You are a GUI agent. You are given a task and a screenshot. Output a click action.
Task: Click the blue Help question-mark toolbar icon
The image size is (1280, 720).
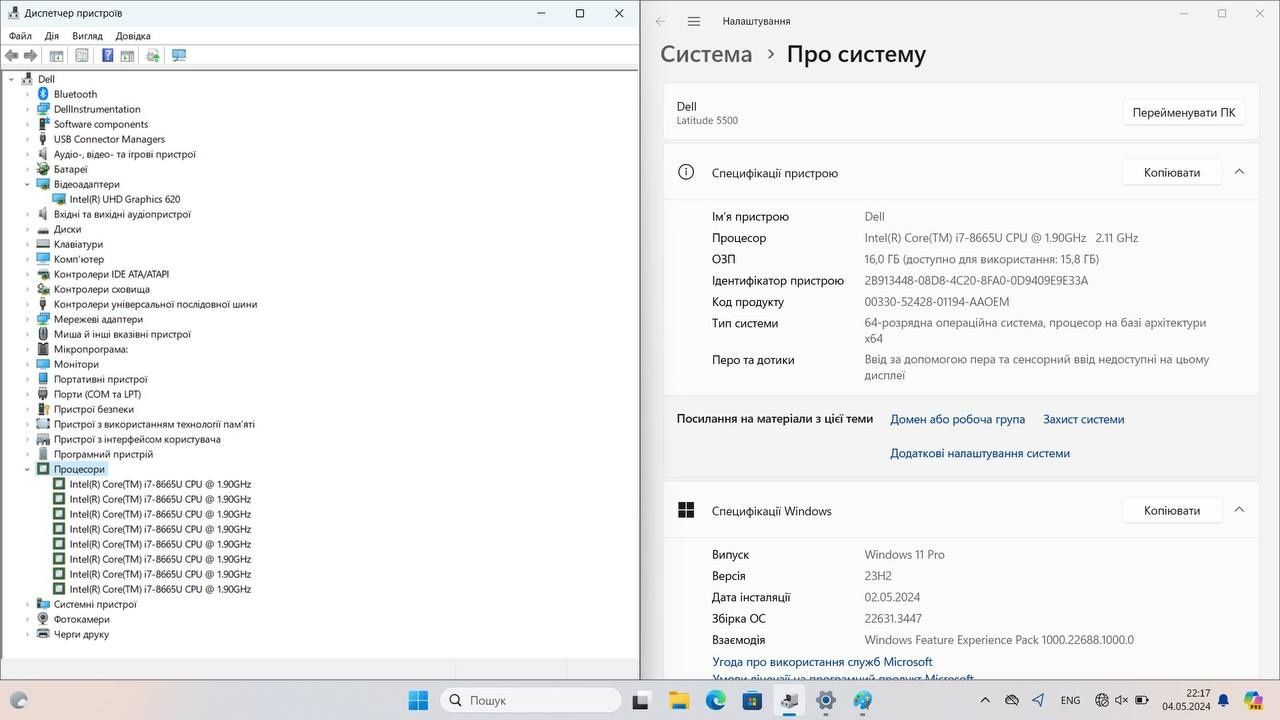point(108,56)
